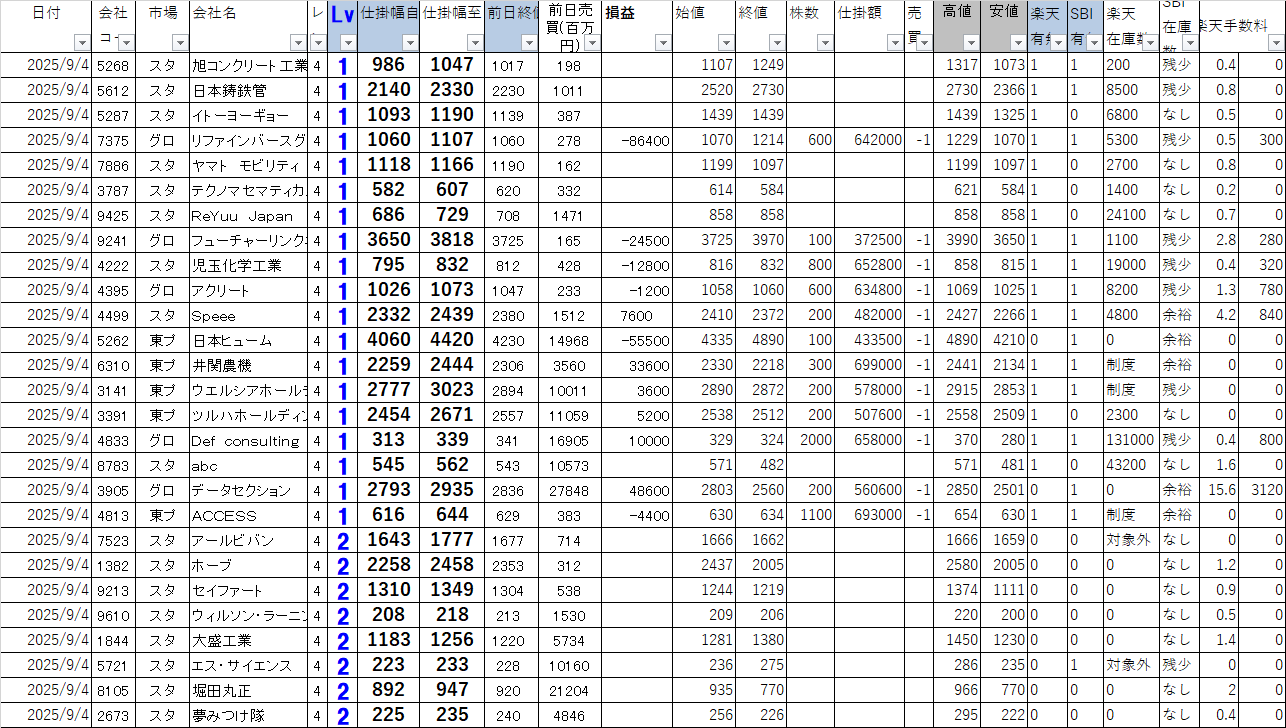Open the 仕掛幅自 column filter dropdown
The width and height of the screenshot is (1286, 728).
pyautogui.click(x=410, y=43)
